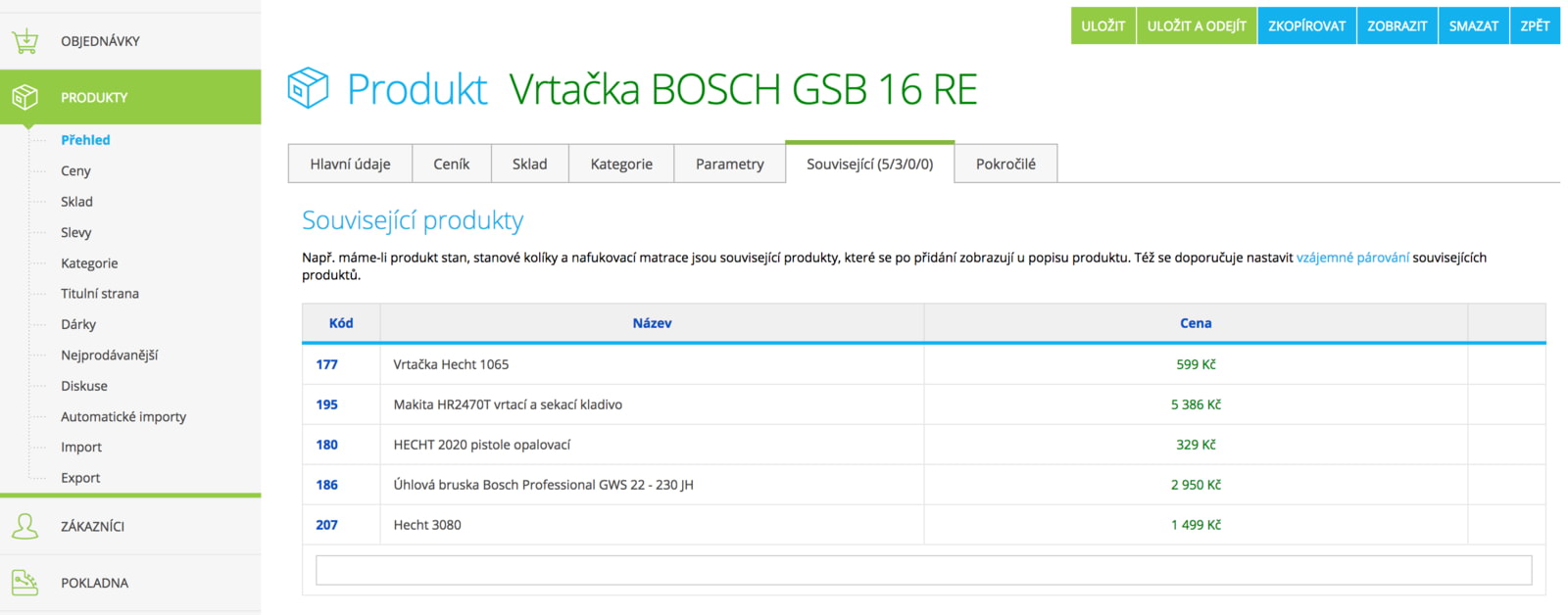Open product code 186 link
1568x615 pixels.
(x=326, y=485)
